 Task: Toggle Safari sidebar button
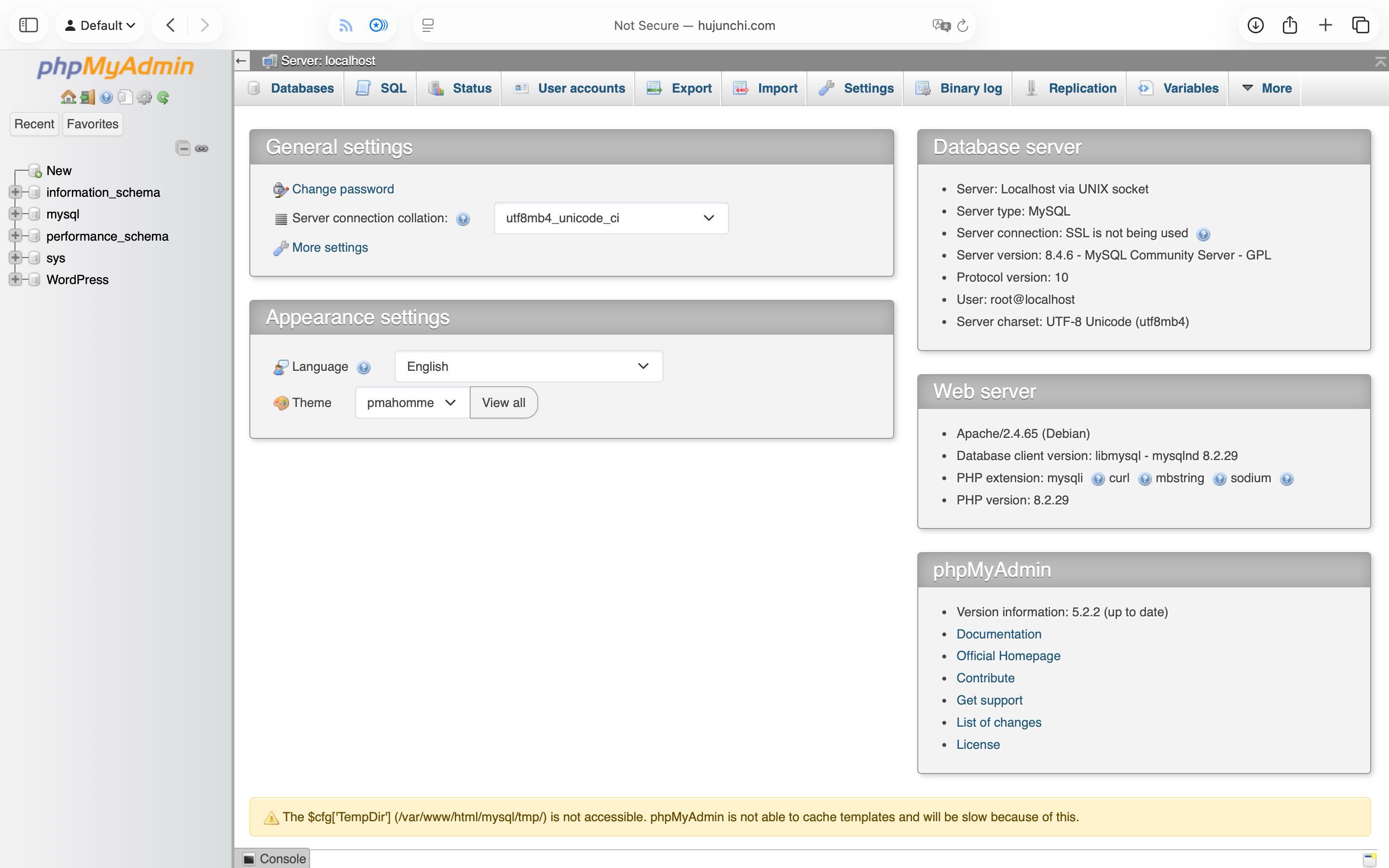28,25
